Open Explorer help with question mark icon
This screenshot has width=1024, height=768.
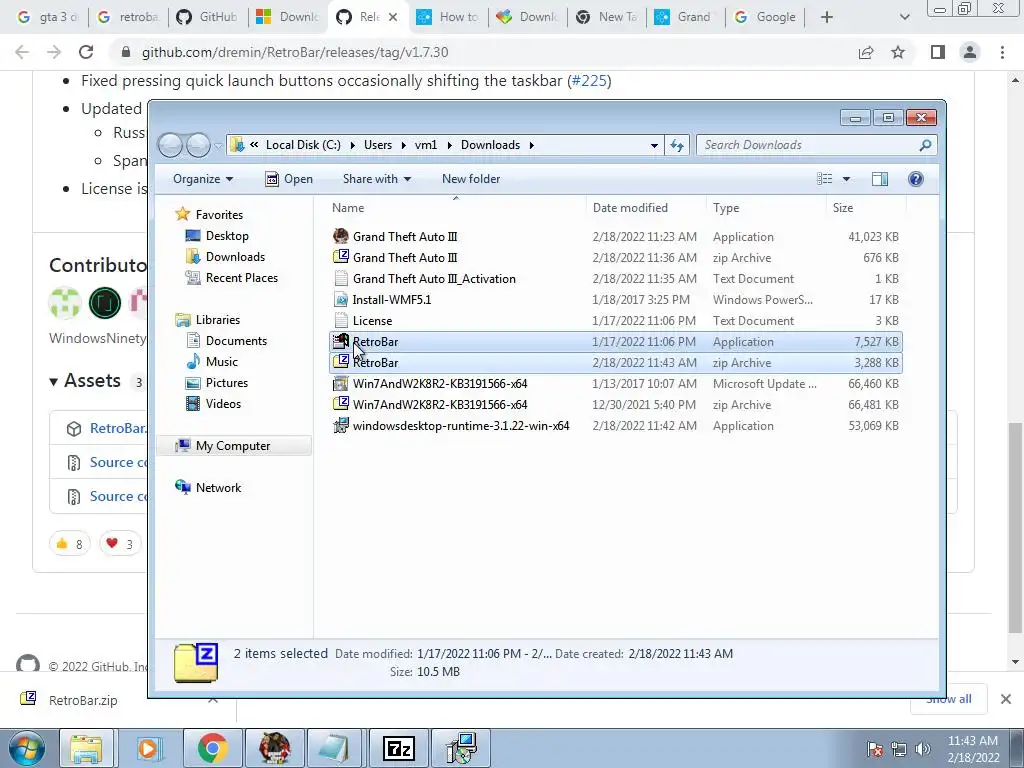(x=916, y=179)
